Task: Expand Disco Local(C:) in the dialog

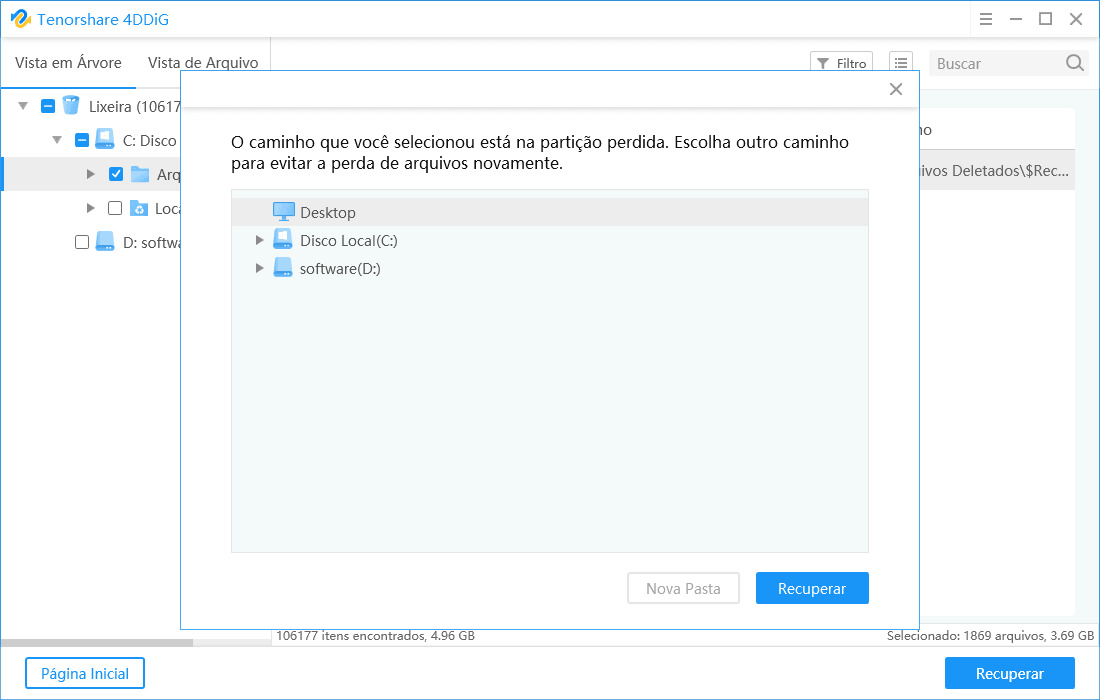Action: click(x=260, y=240)
